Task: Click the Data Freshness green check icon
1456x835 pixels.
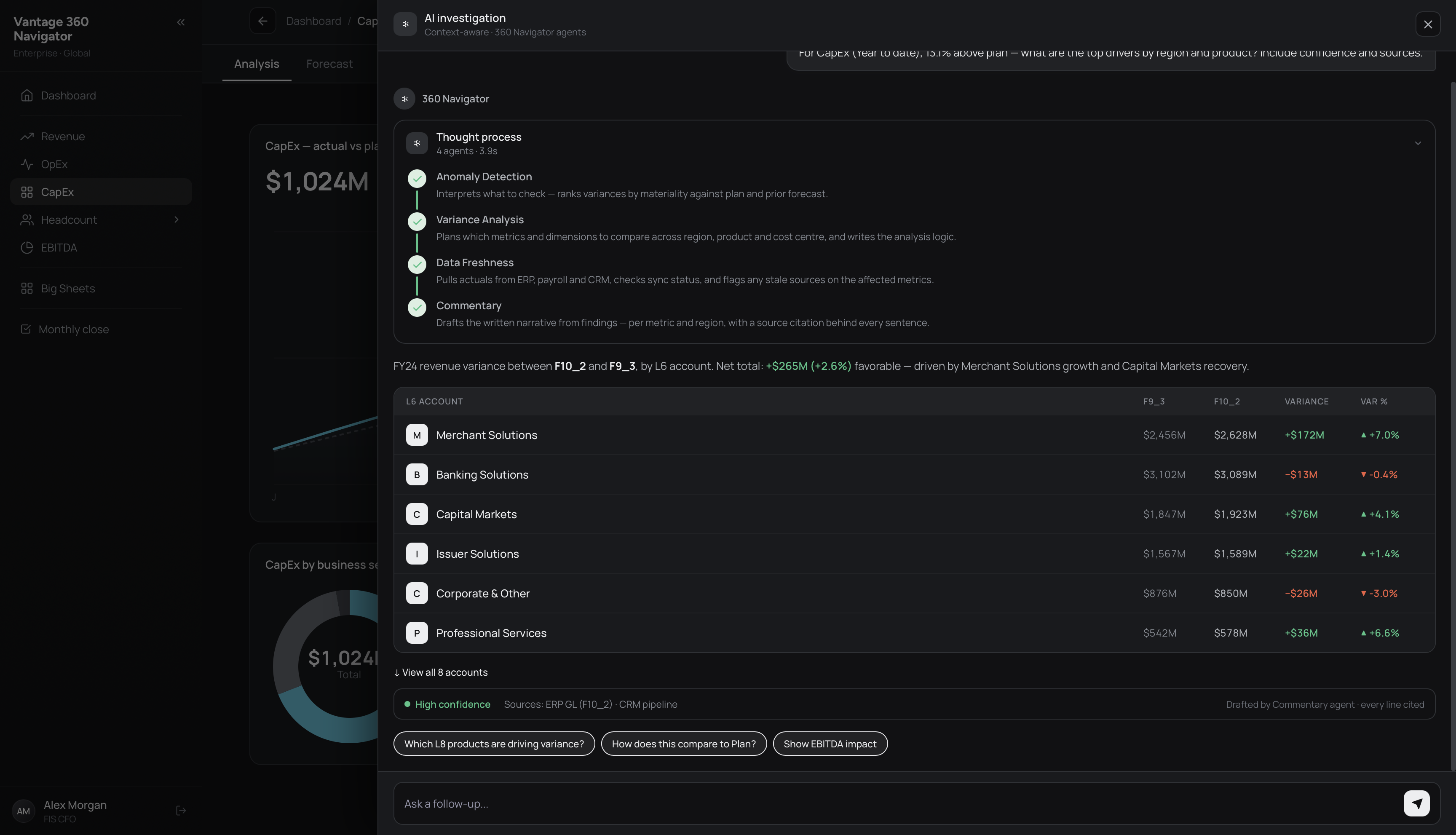Action: click(x=417, y=265)
